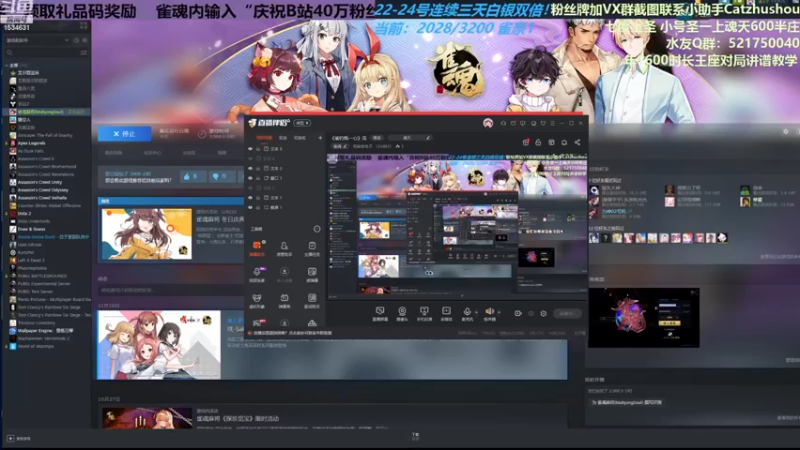
Task: Open the toolbox settings circle icon
Action: pos(317,229)
